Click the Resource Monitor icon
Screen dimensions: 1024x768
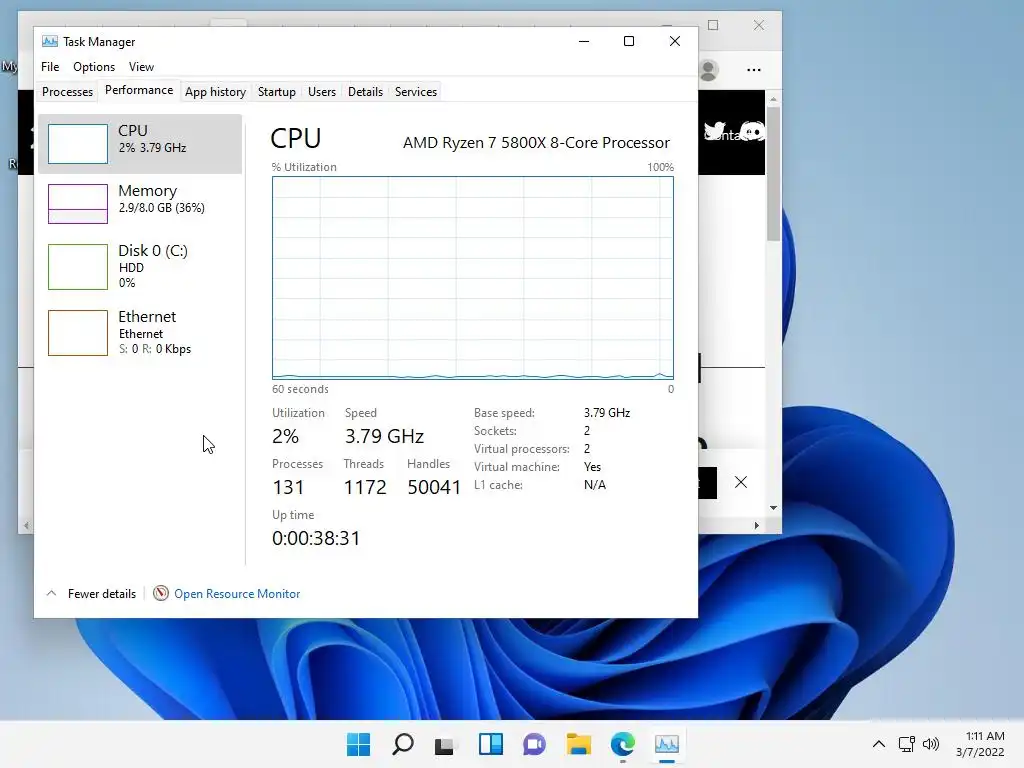tap(161, 593)
